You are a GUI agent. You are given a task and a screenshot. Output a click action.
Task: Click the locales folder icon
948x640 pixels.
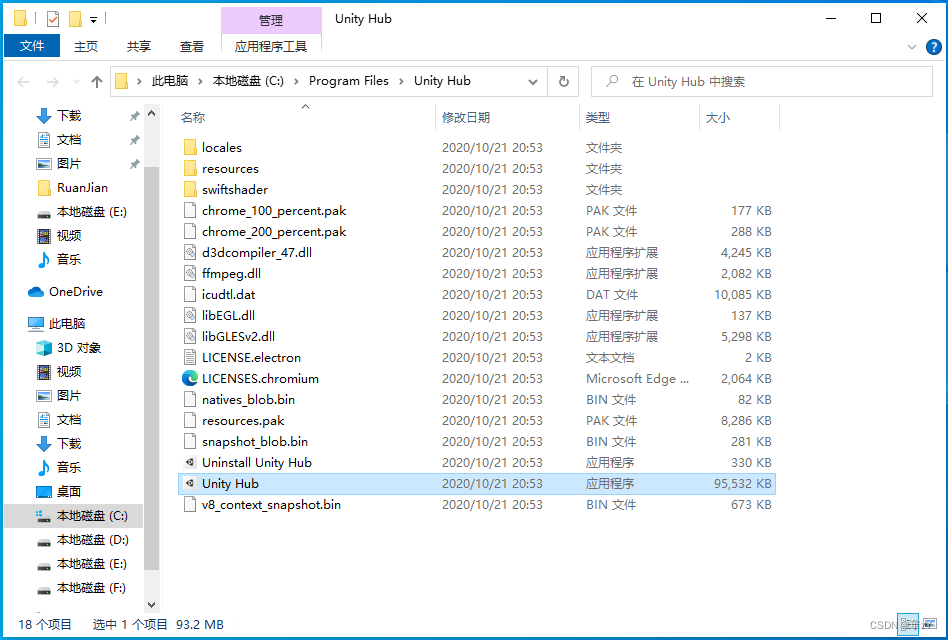190,147
